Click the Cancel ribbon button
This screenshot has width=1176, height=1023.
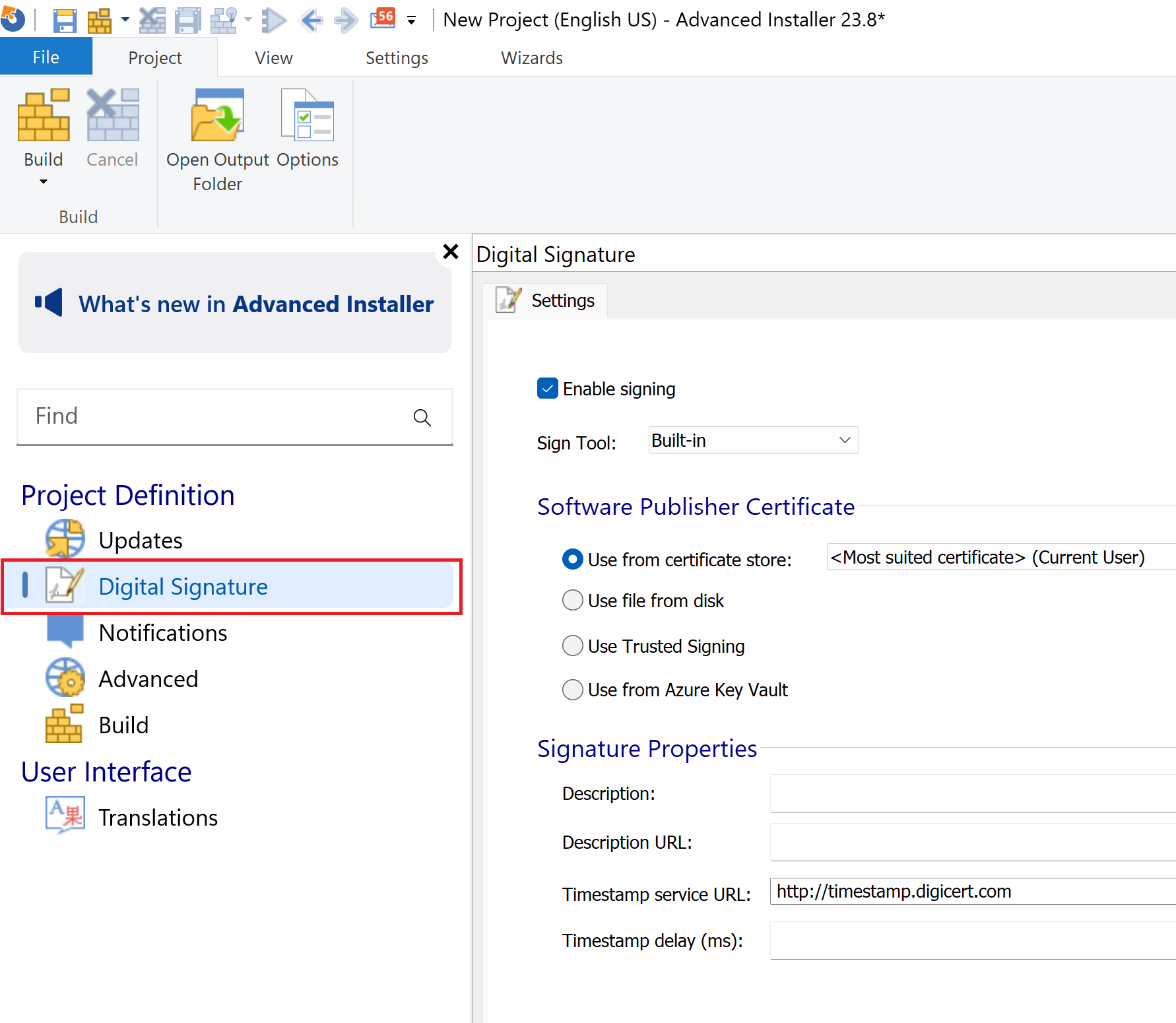click(112, 129)
